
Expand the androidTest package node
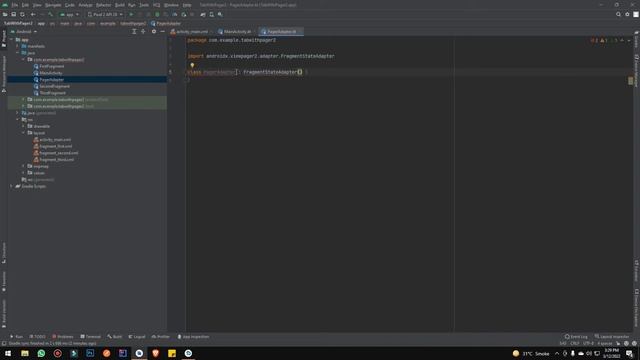[x=23, y=100]
